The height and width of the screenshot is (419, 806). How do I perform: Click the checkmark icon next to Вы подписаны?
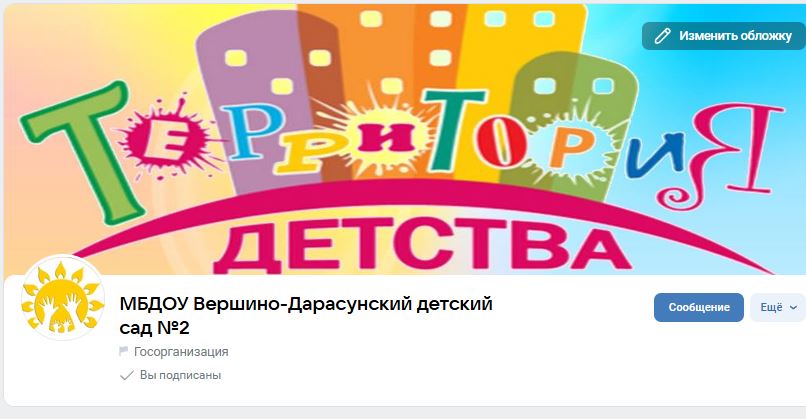click(126, 375)
